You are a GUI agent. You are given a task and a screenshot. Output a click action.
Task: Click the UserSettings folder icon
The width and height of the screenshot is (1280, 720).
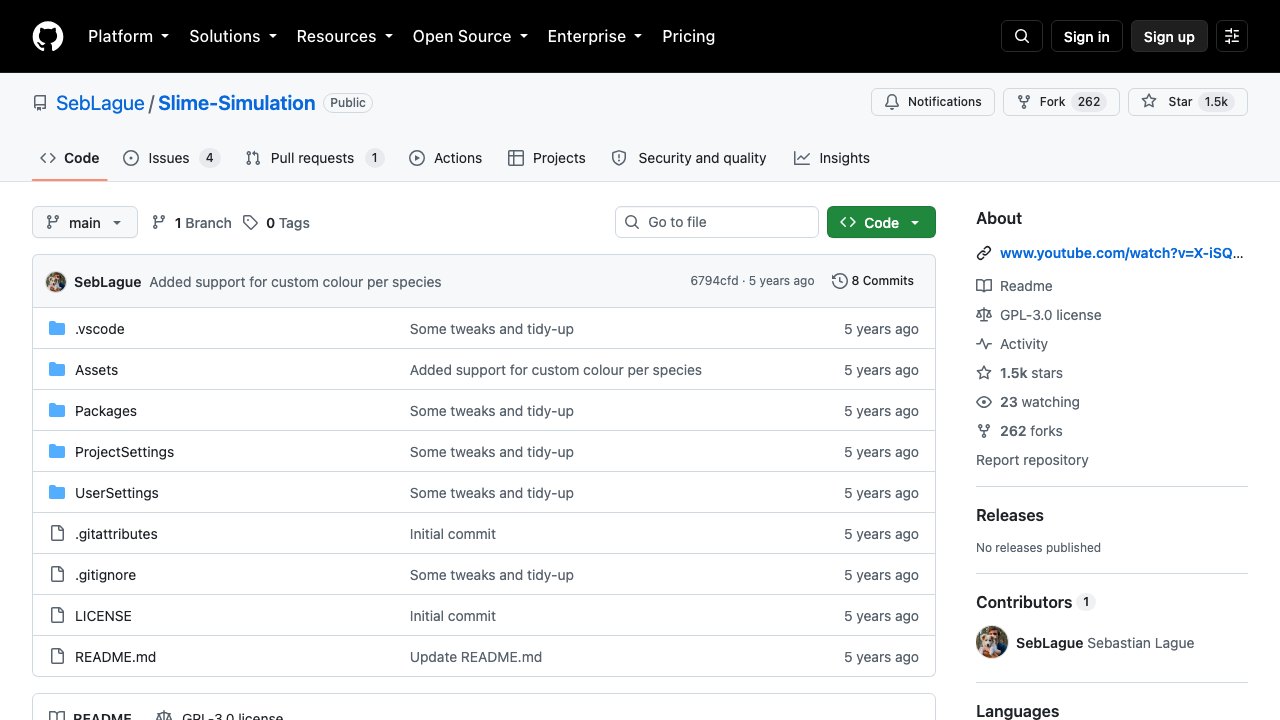(x=57, y=493)
